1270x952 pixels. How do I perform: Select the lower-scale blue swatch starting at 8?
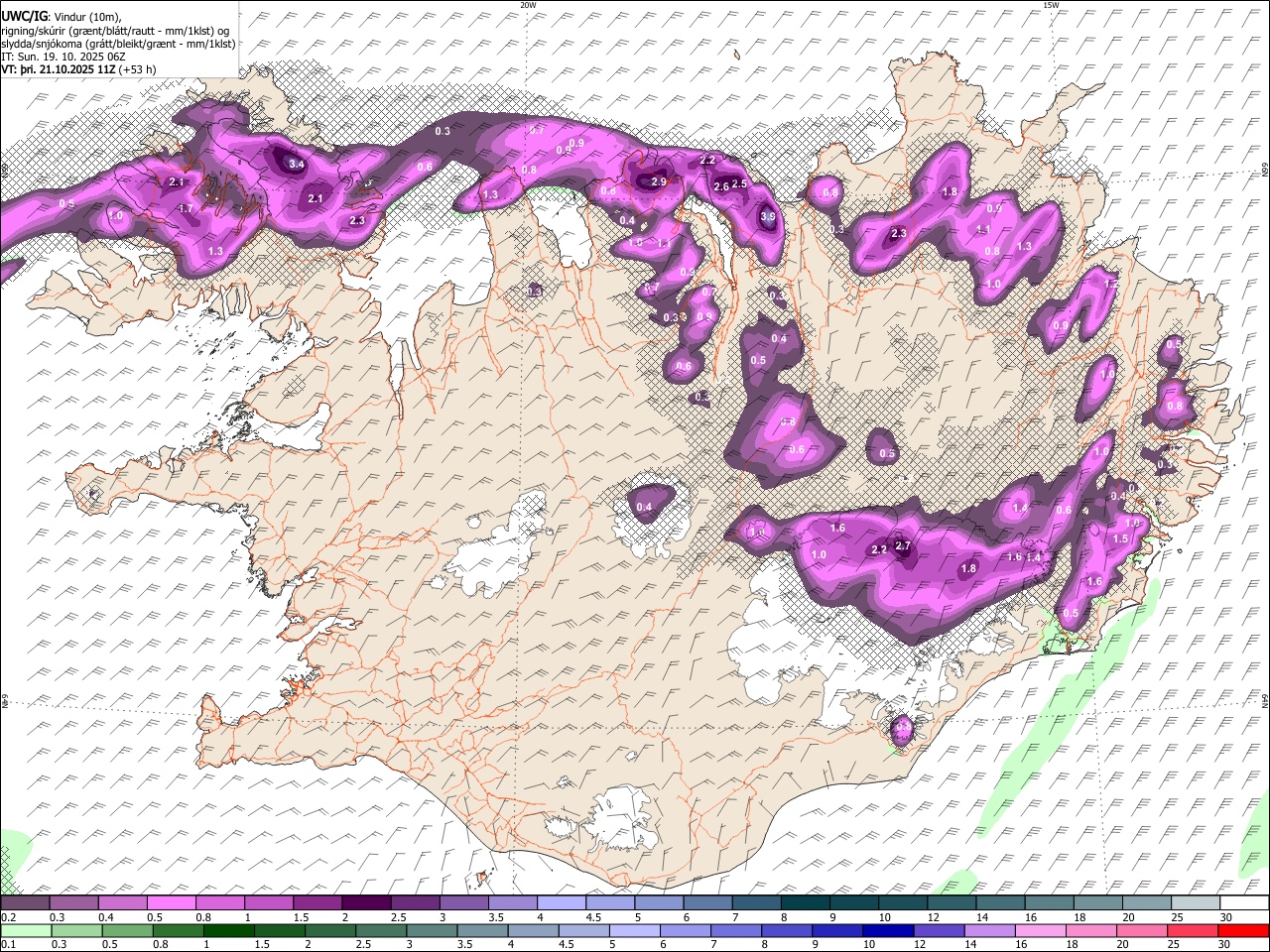coord(786,931)
